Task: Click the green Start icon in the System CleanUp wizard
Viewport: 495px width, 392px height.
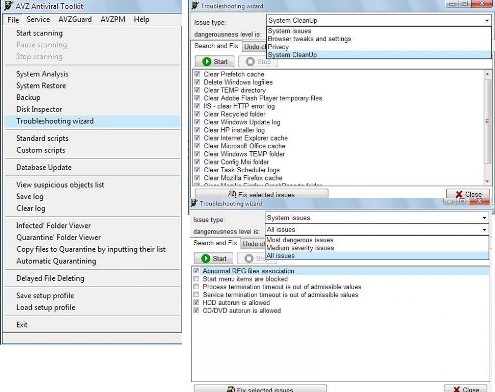Action: coord(207,61)
